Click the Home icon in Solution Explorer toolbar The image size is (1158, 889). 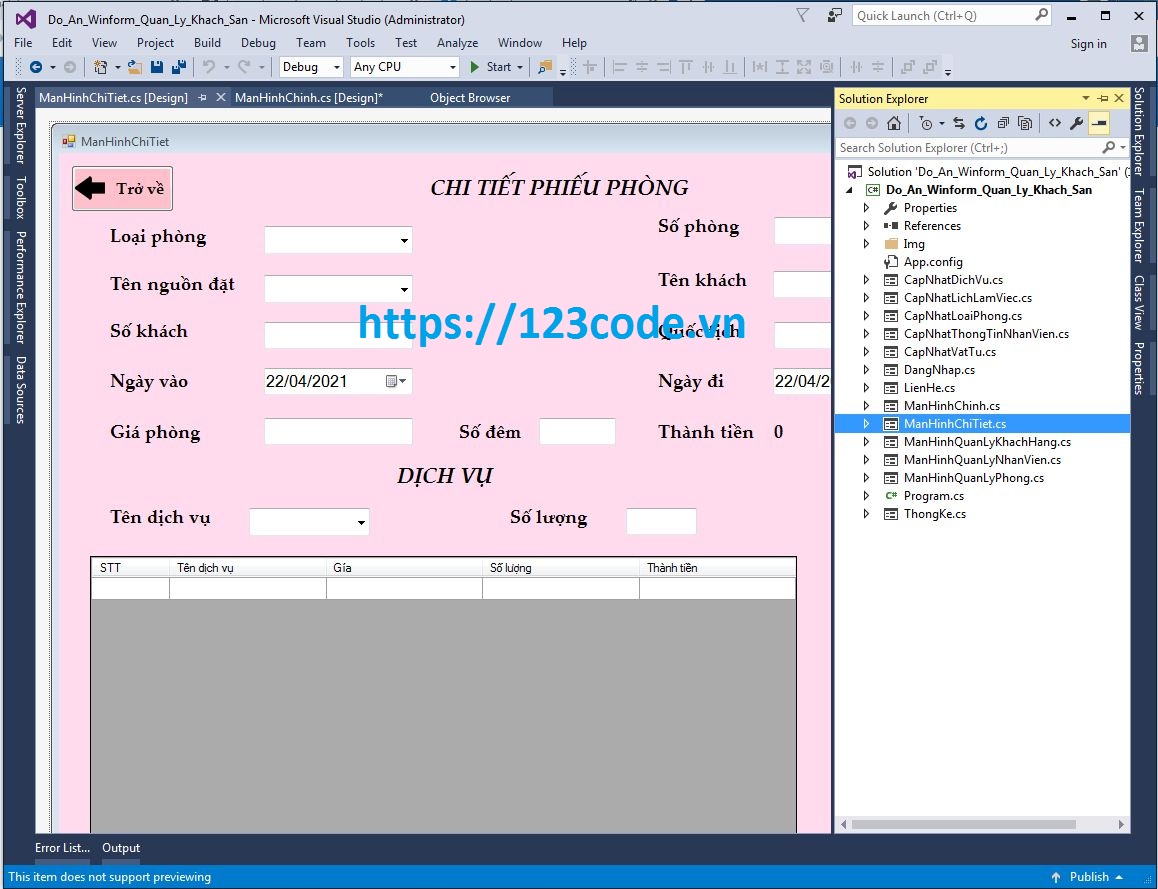(892, 122)
